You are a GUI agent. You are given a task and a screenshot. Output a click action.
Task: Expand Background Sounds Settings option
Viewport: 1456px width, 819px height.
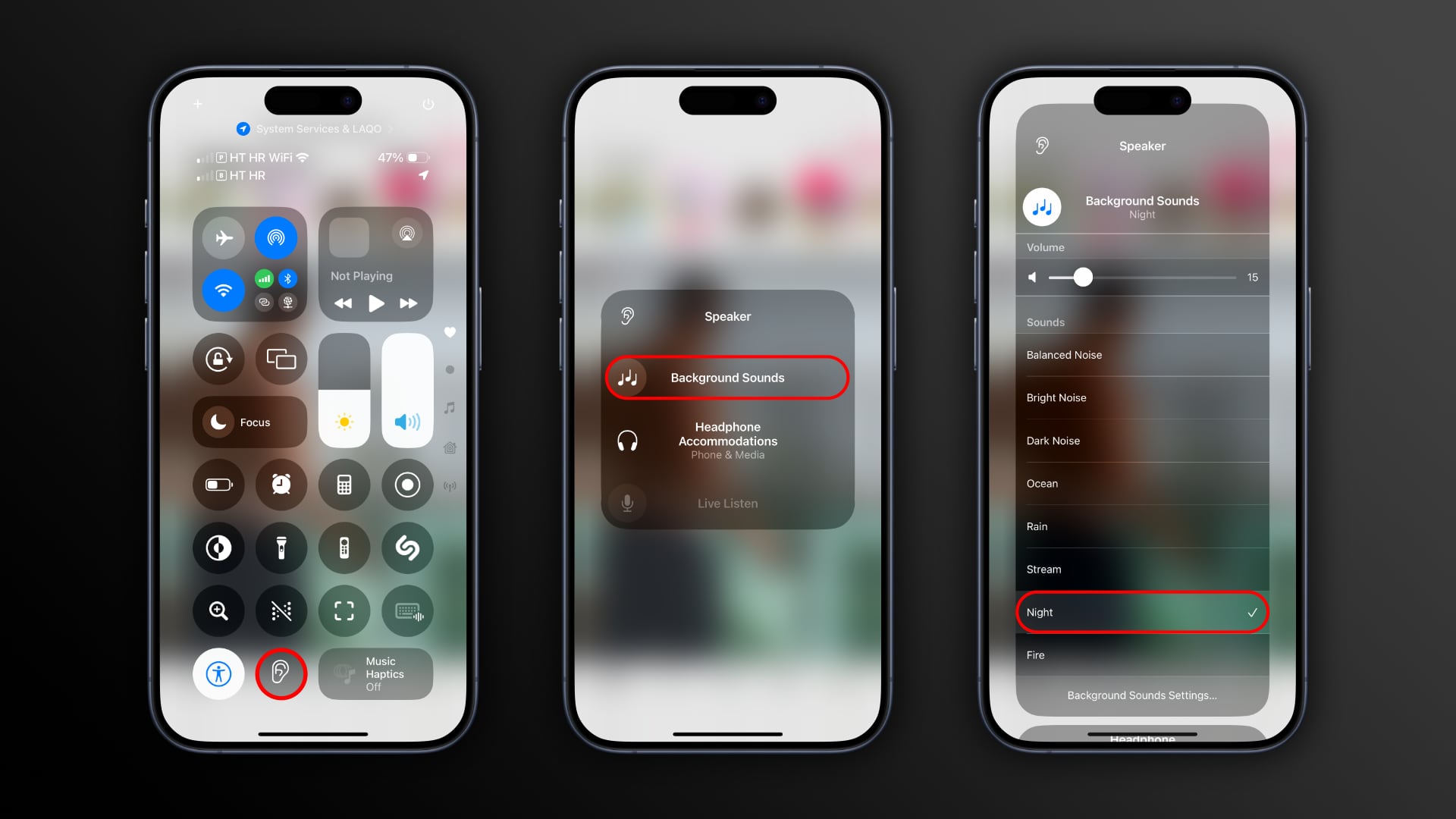point(1141,695)
